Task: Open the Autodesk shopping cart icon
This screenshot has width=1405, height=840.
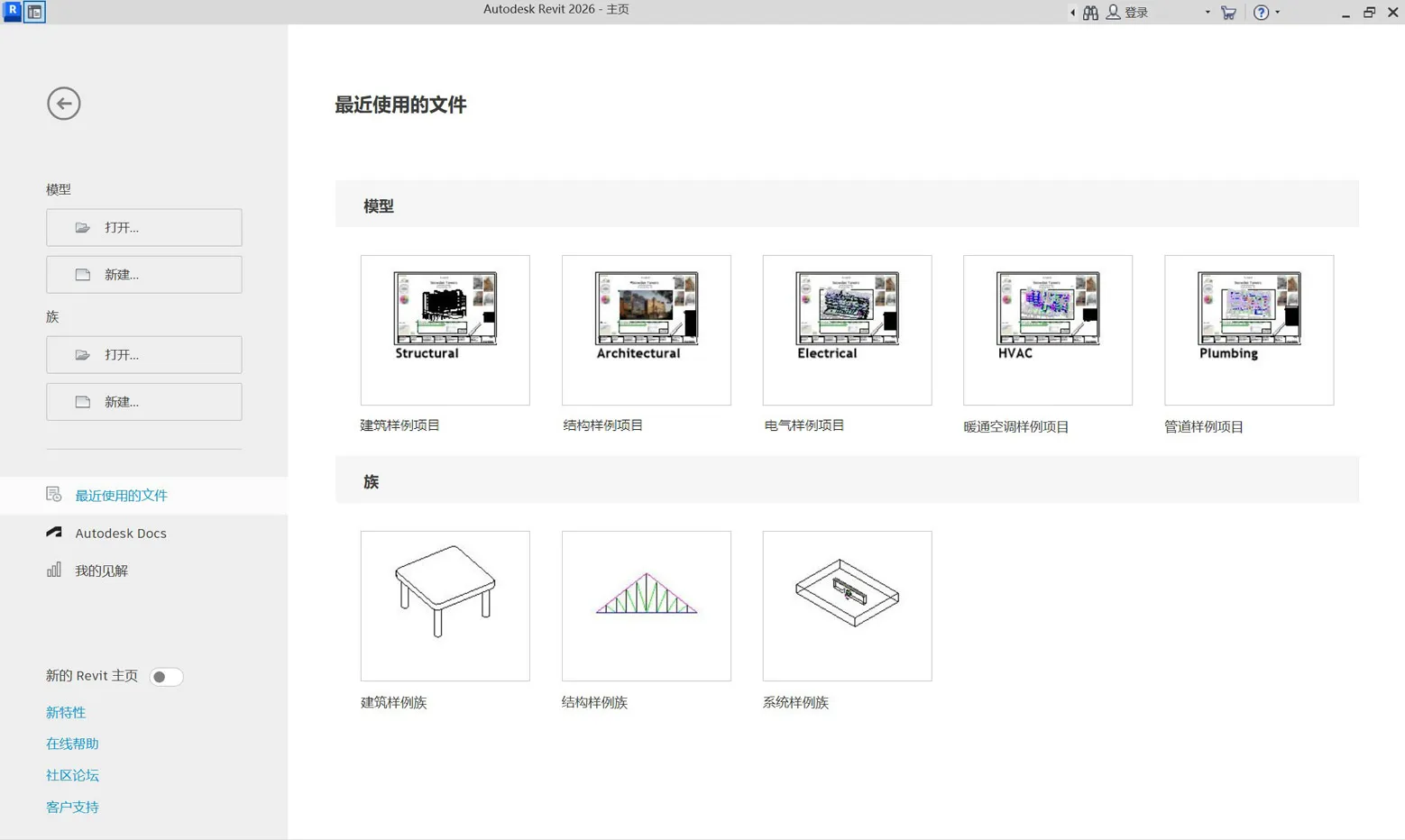Action: [x=1228, y=13]
